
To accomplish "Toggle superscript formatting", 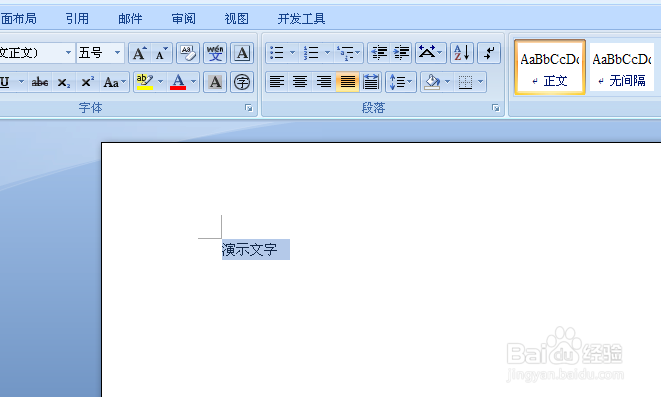I will click(88, 82).
